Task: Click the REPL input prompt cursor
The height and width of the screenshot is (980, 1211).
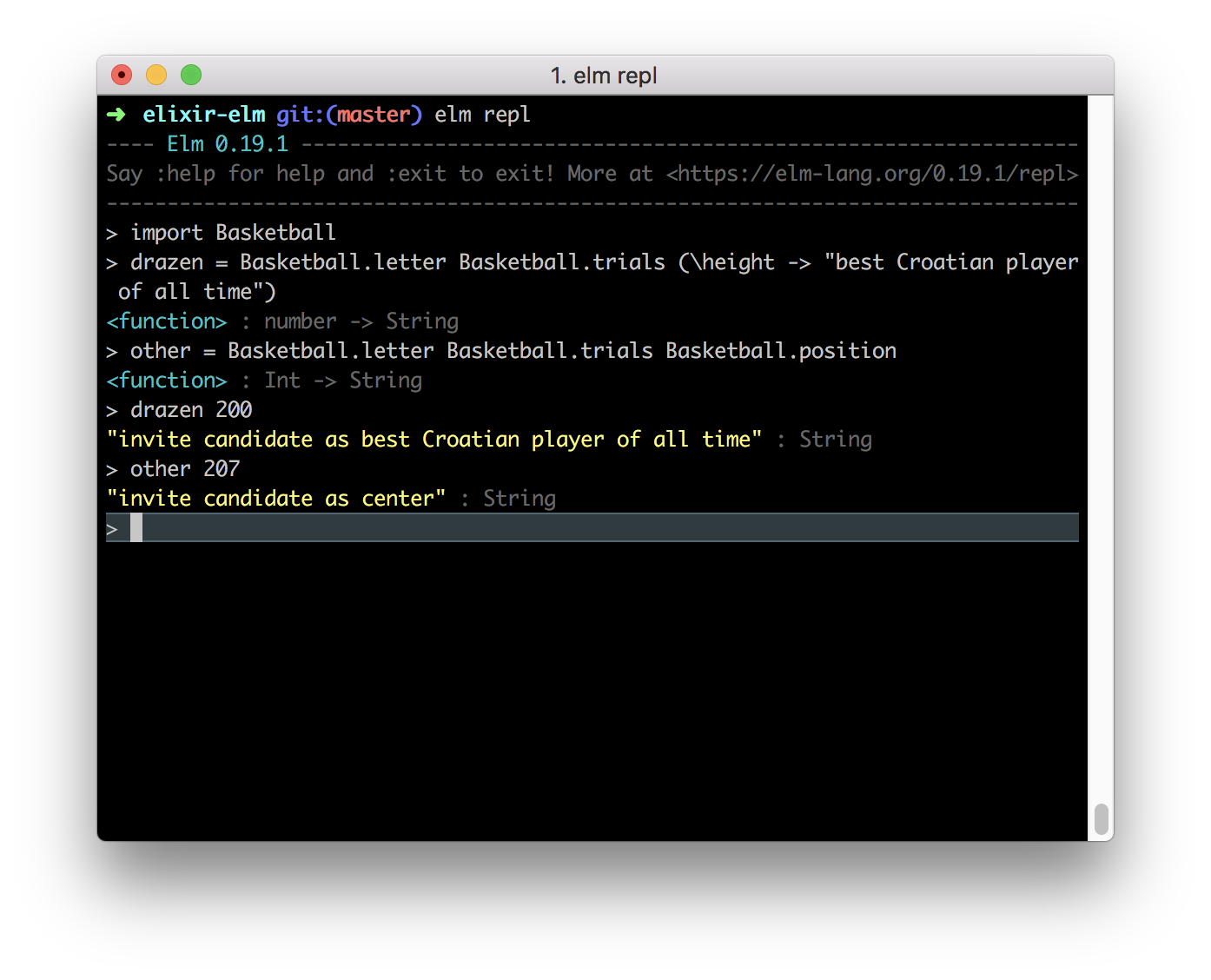Action: point(137,526)
